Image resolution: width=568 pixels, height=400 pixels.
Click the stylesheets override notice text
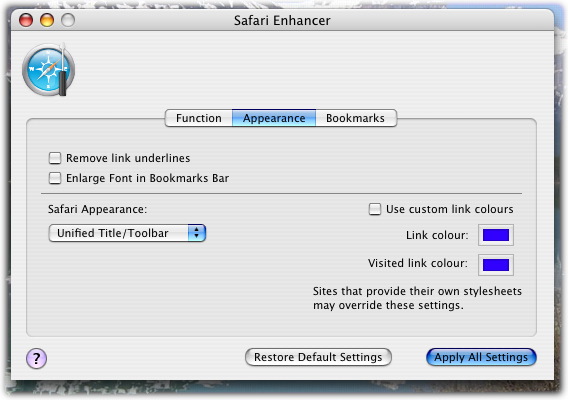(417, 298)
